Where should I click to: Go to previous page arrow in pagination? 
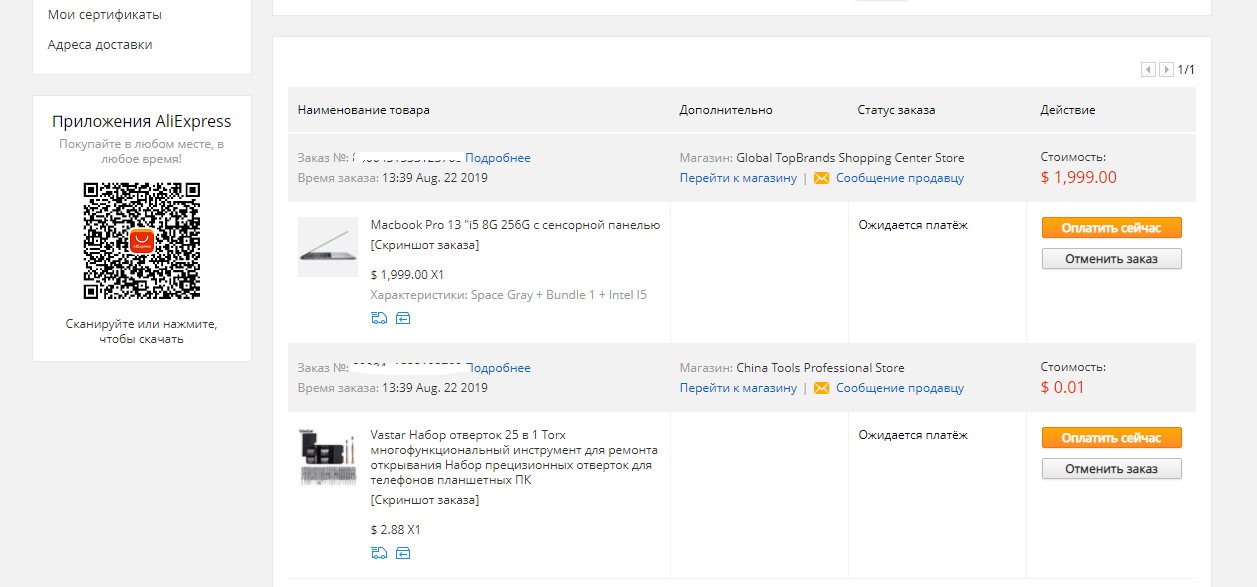(x=1148, y=70)
